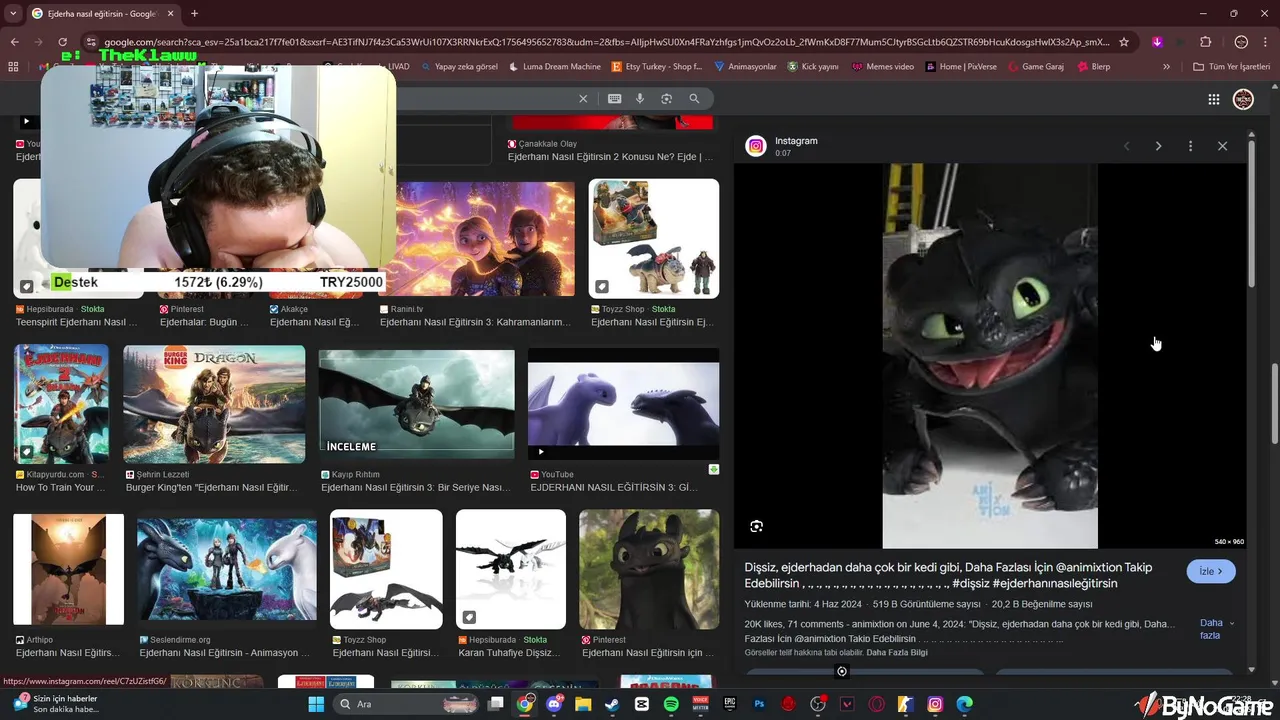1280x720 pixels.
Task: Open Kitapyurdu How To Train Your Dragon thumbnail
Action: (x=61, y=404)
